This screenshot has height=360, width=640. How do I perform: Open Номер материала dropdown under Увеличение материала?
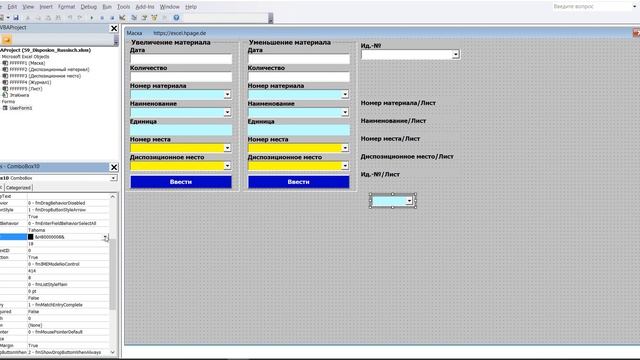pos(227,95)
